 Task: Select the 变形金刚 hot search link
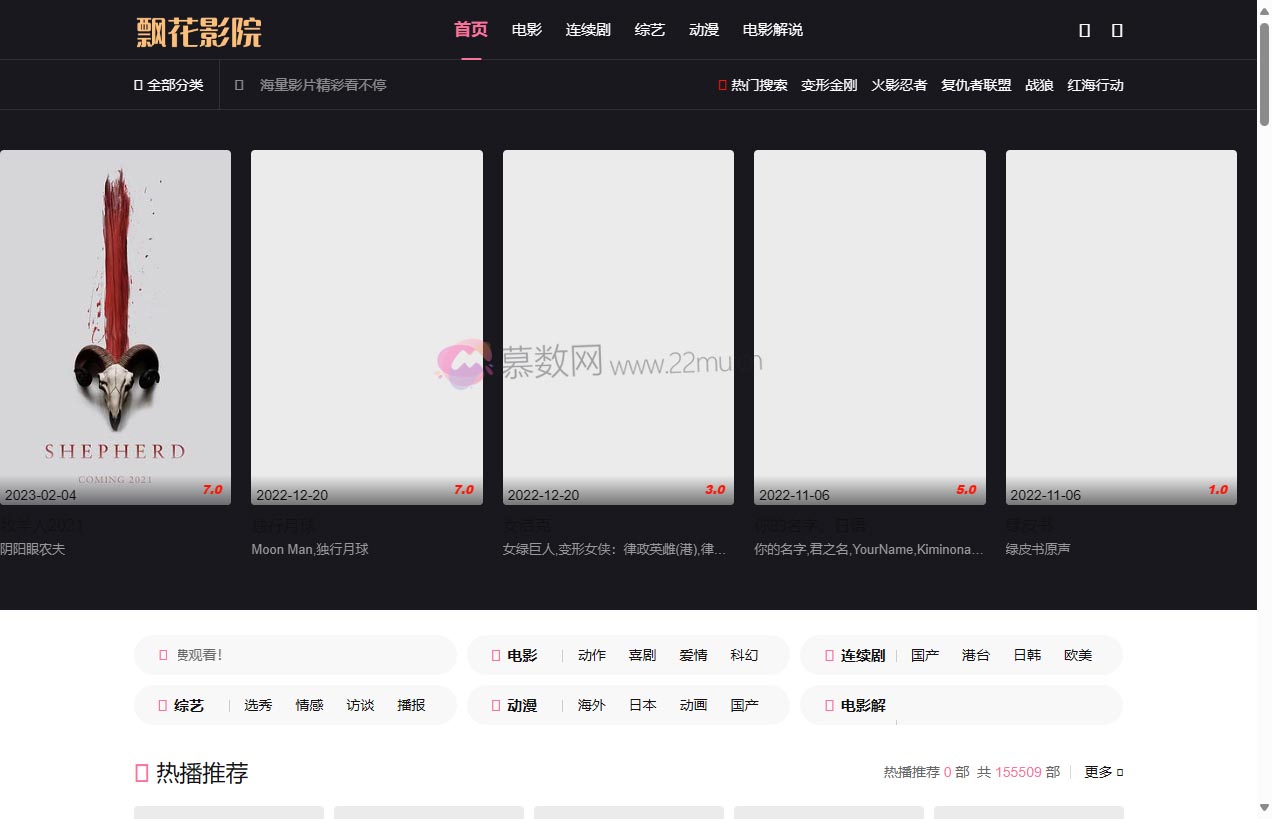[829, 85]
